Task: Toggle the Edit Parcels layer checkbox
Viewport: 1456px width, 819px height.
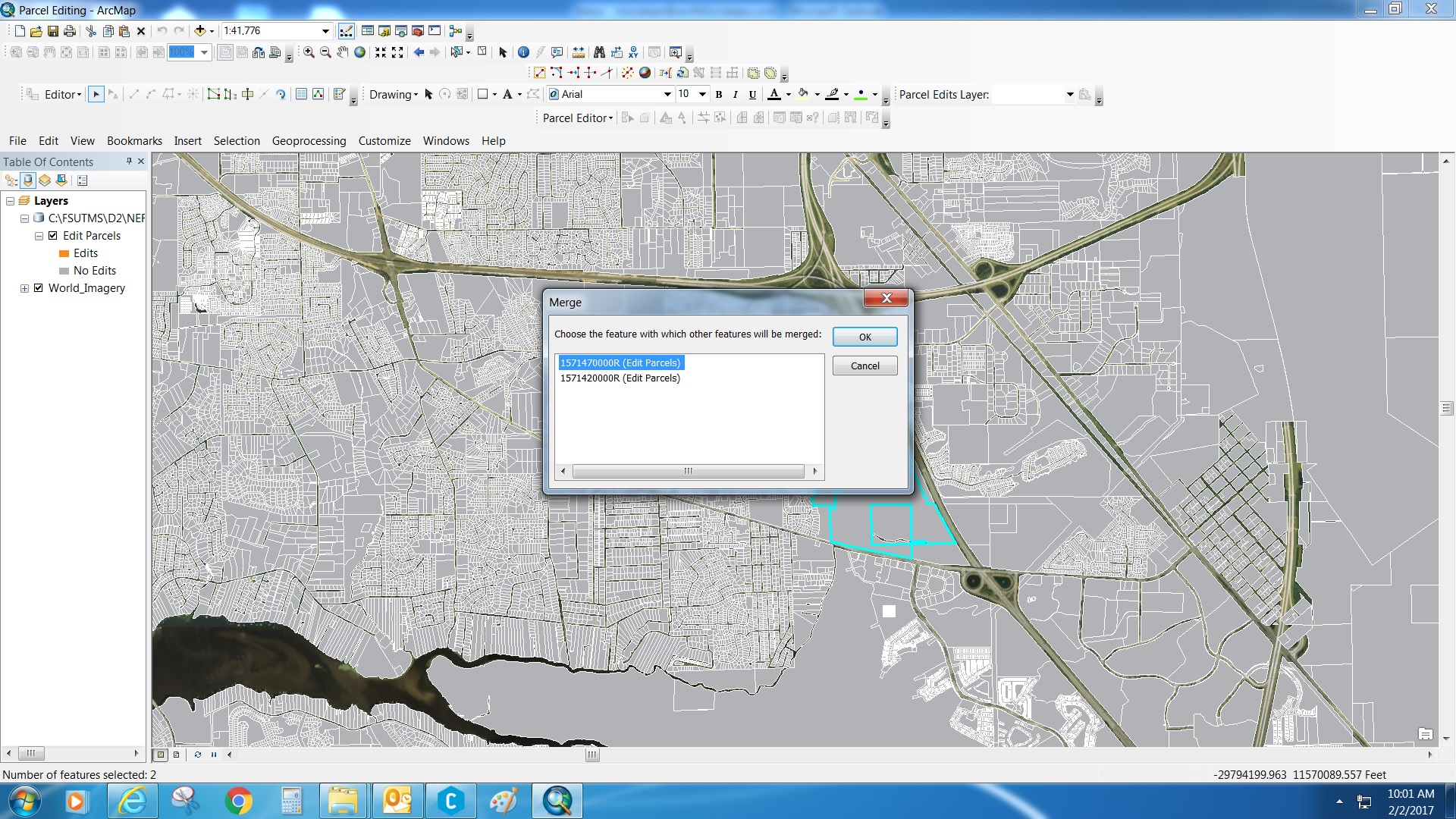Action: [53, 236]
